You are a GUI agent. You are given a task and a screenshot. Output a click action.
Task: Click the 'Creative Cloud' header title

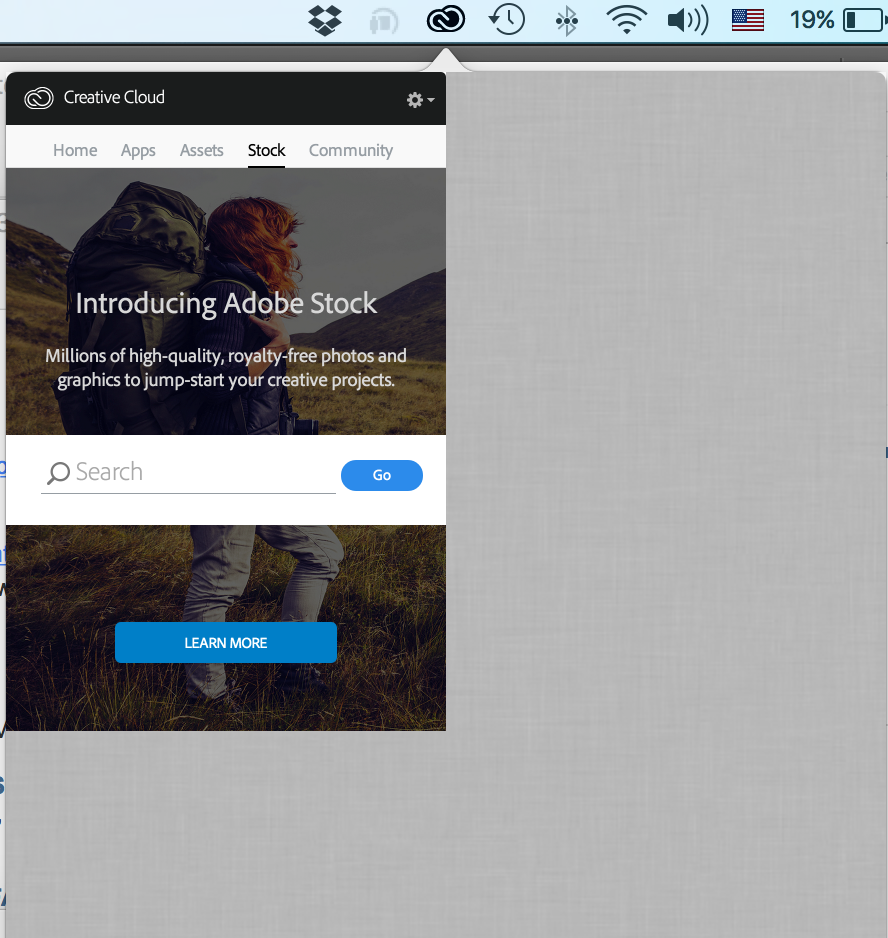(114, 97)
